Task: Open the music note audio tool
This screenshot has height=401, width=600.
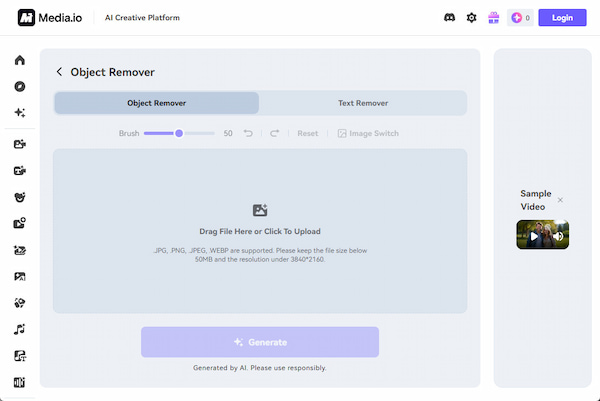Action: pyautogui.click(x=19, y=328)
